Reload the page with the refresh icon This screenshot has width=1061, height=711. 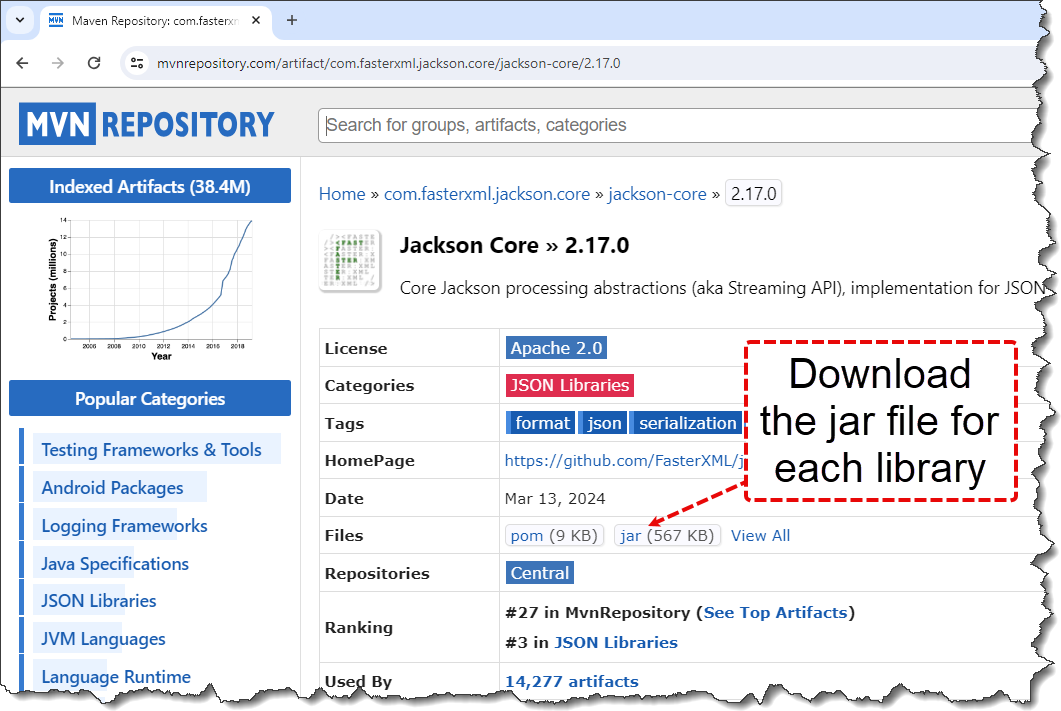click(94, 62)
